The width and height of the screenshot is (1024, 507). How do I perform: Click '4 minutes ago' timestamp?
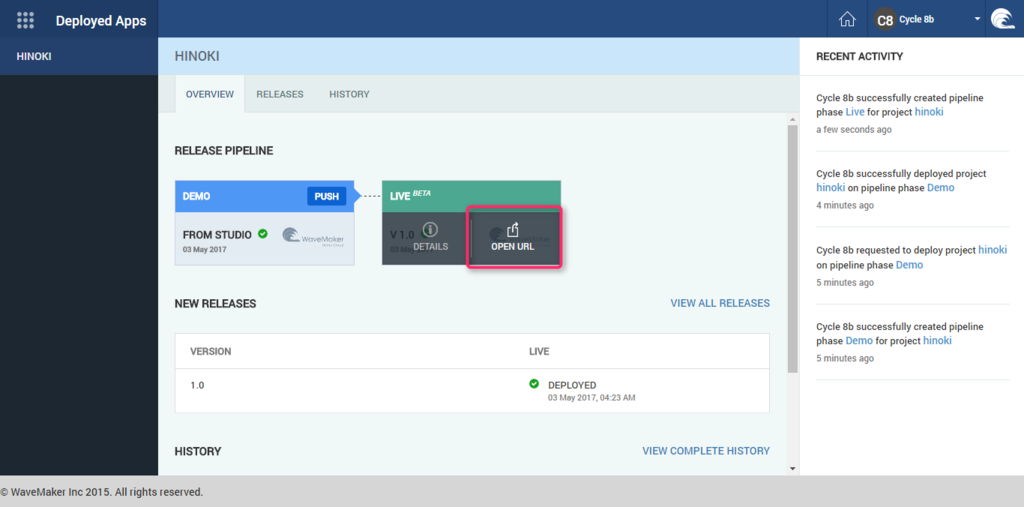[845, 205]
